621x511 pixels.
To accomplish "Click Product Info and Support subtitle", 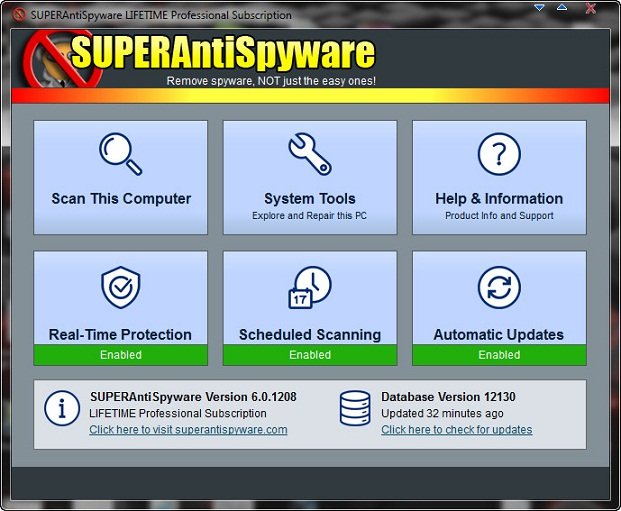I will (x=499, y=216).
